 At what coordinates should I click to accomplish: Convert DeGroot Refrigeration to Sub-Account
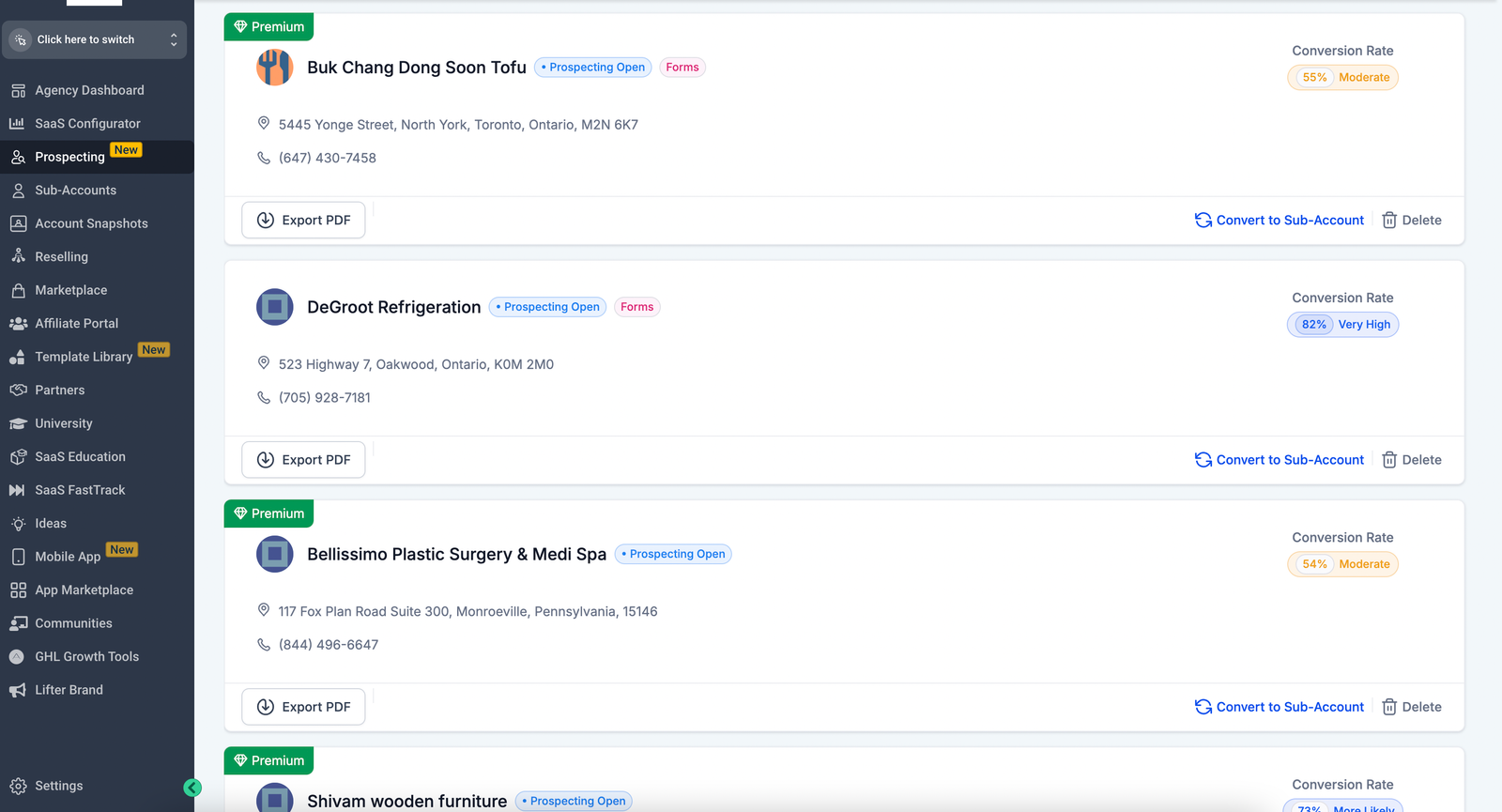(1279, 460)
